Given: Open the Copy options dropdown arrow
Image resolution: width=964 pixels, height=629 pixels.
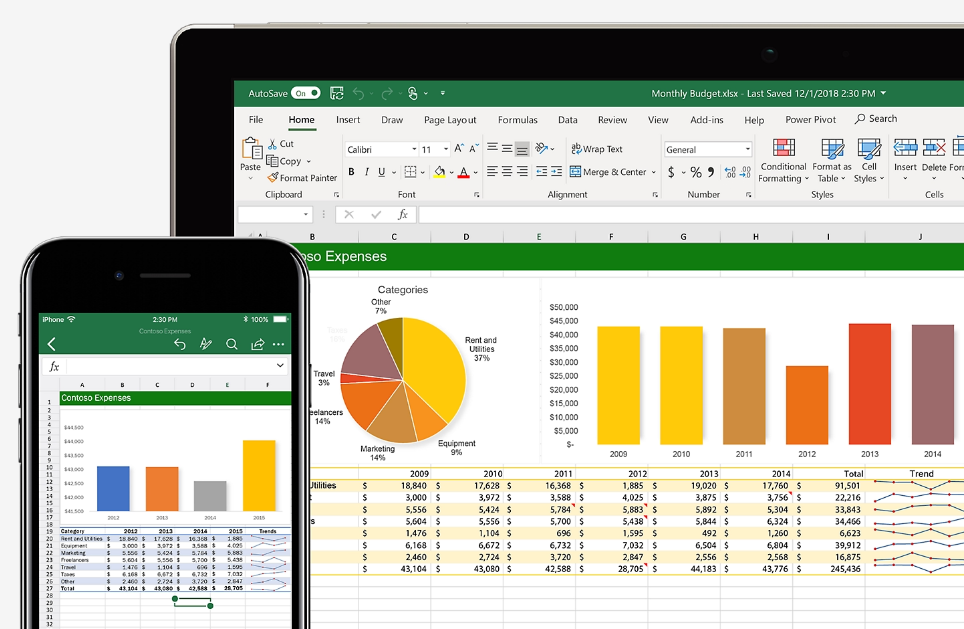Looking at the screenshot, I should click(309, 162).
